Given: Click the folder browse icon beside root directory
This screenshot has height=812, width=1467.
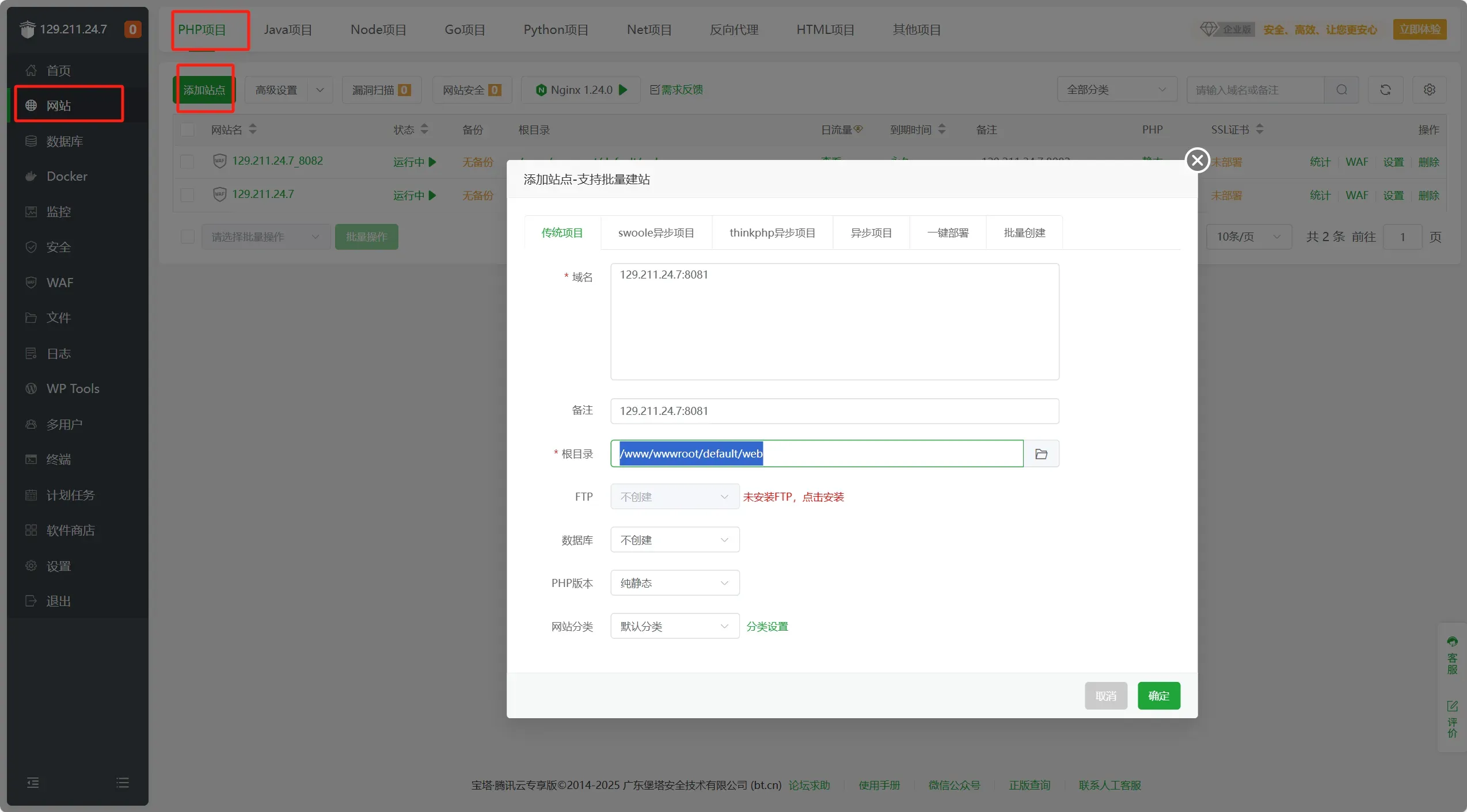Looking at the screenshot, I should click(x=1041, y=454).
